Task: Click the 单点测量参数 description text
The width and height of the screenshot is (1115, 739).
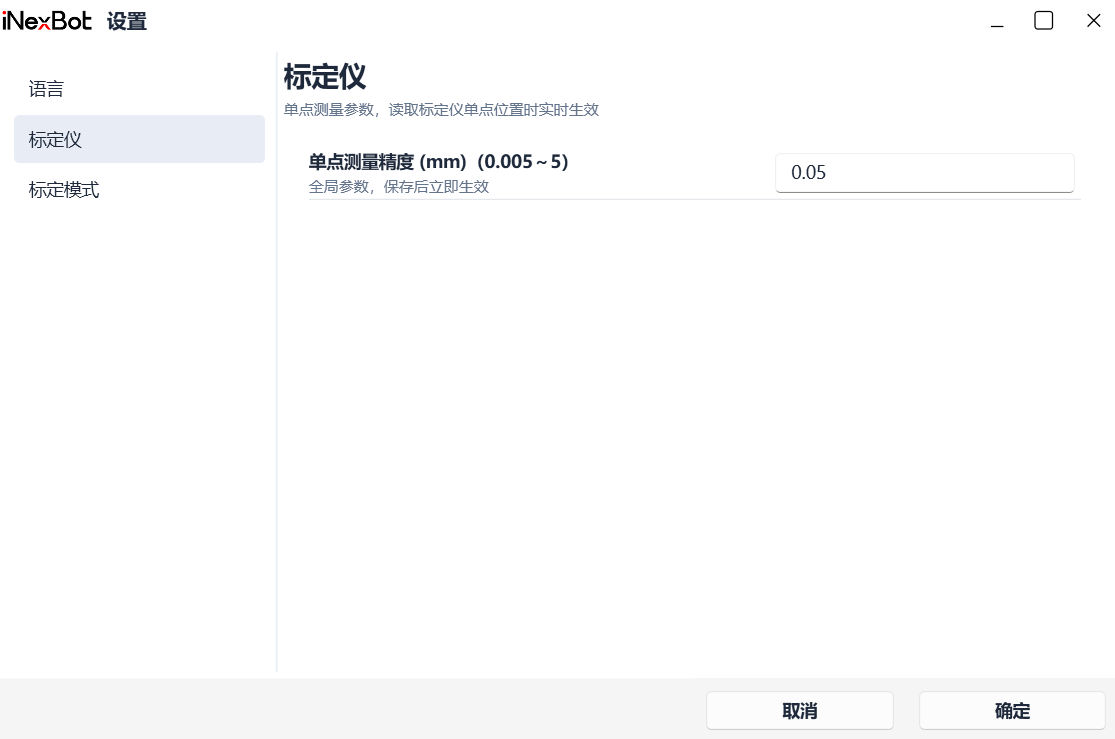Action: pyautogui.click(x=441, y=110)
